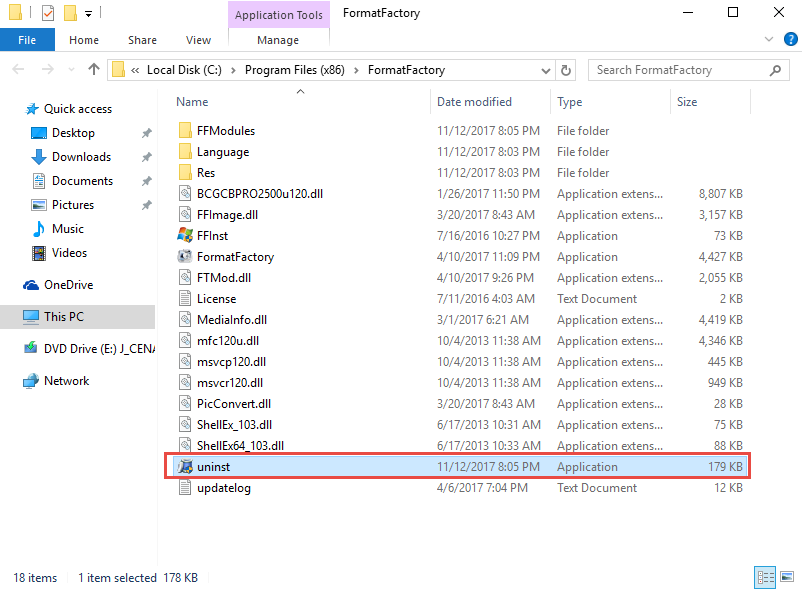Select the FFImage.dll file icon
The width and height of the screenshot is (802, 589).
point(185,214)
